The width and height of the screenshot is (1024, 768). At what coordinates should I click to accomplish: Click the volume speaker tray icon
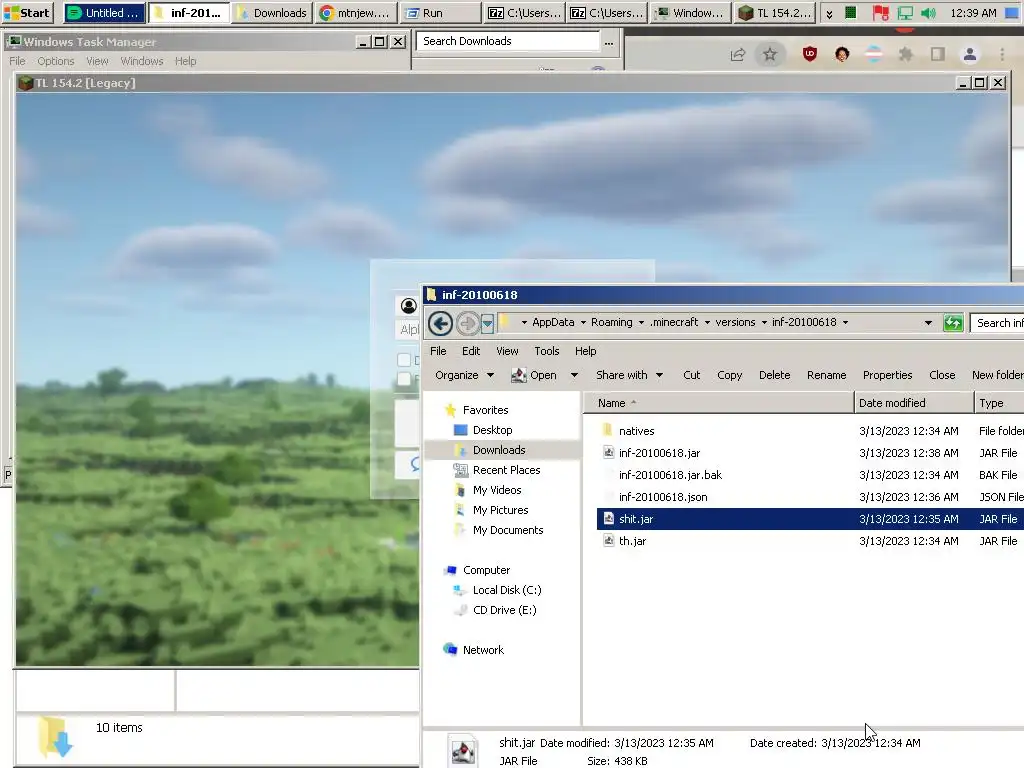(x=928, y=13)
